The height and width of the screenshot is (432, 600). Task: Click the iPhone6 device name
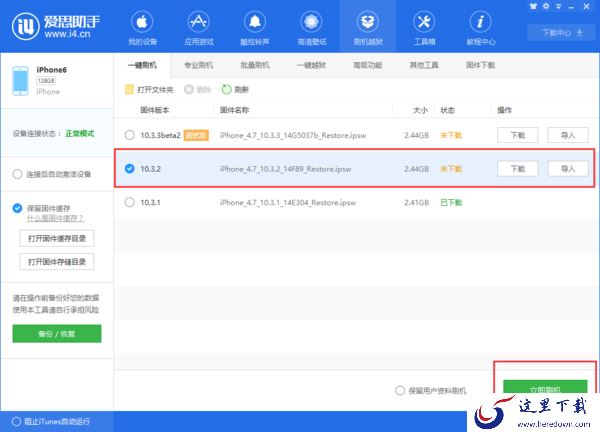coord(51,70)
